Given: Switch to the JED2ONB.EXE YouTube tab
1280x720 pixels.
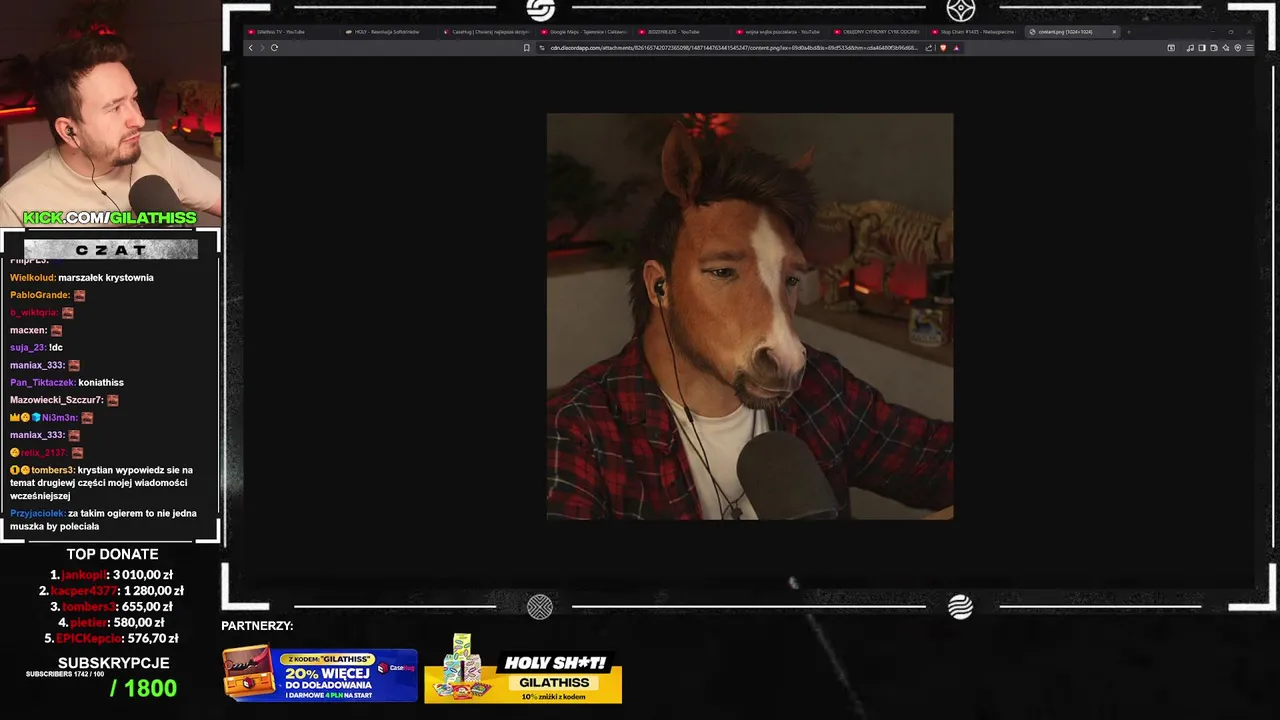Looking at the screenshot, I should (x=683, y=32).
